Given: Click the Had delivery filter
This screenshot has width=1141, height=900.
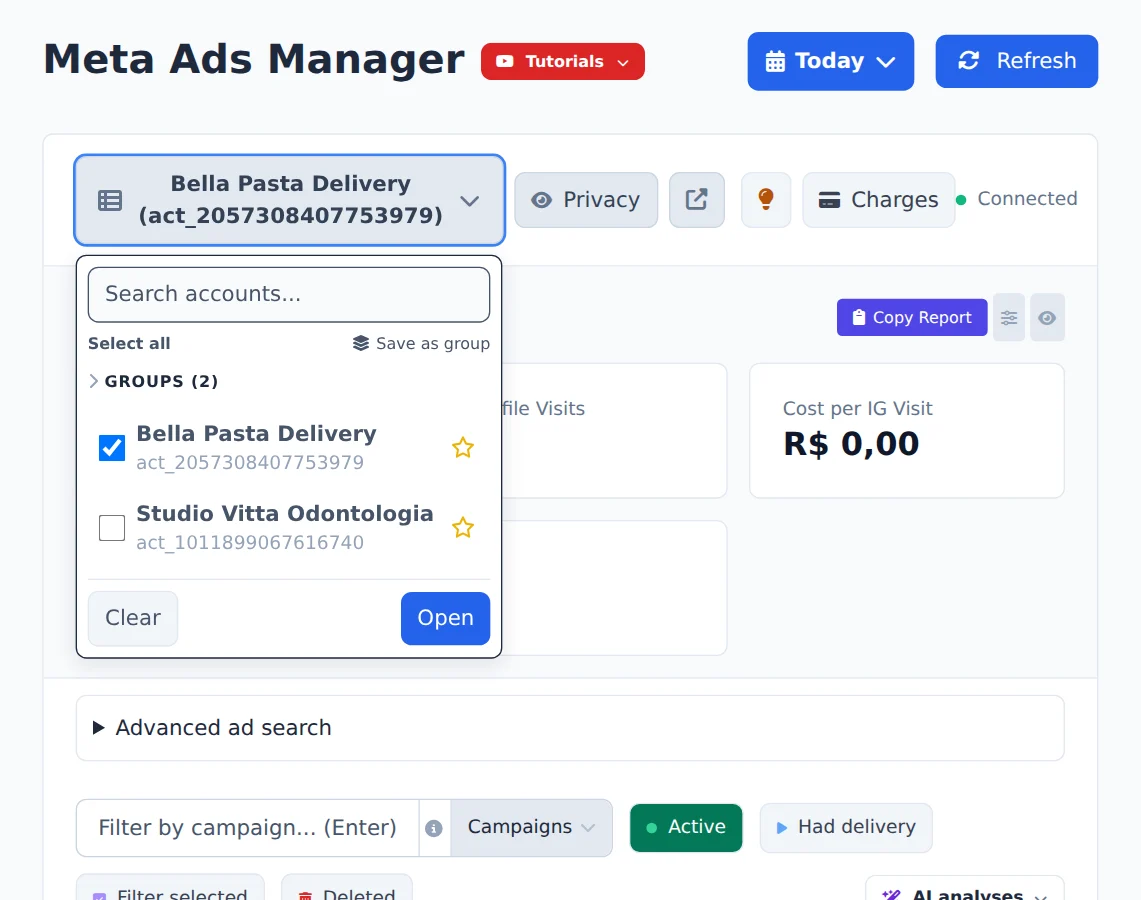Looking at the screenshot, I should point(846,827).
